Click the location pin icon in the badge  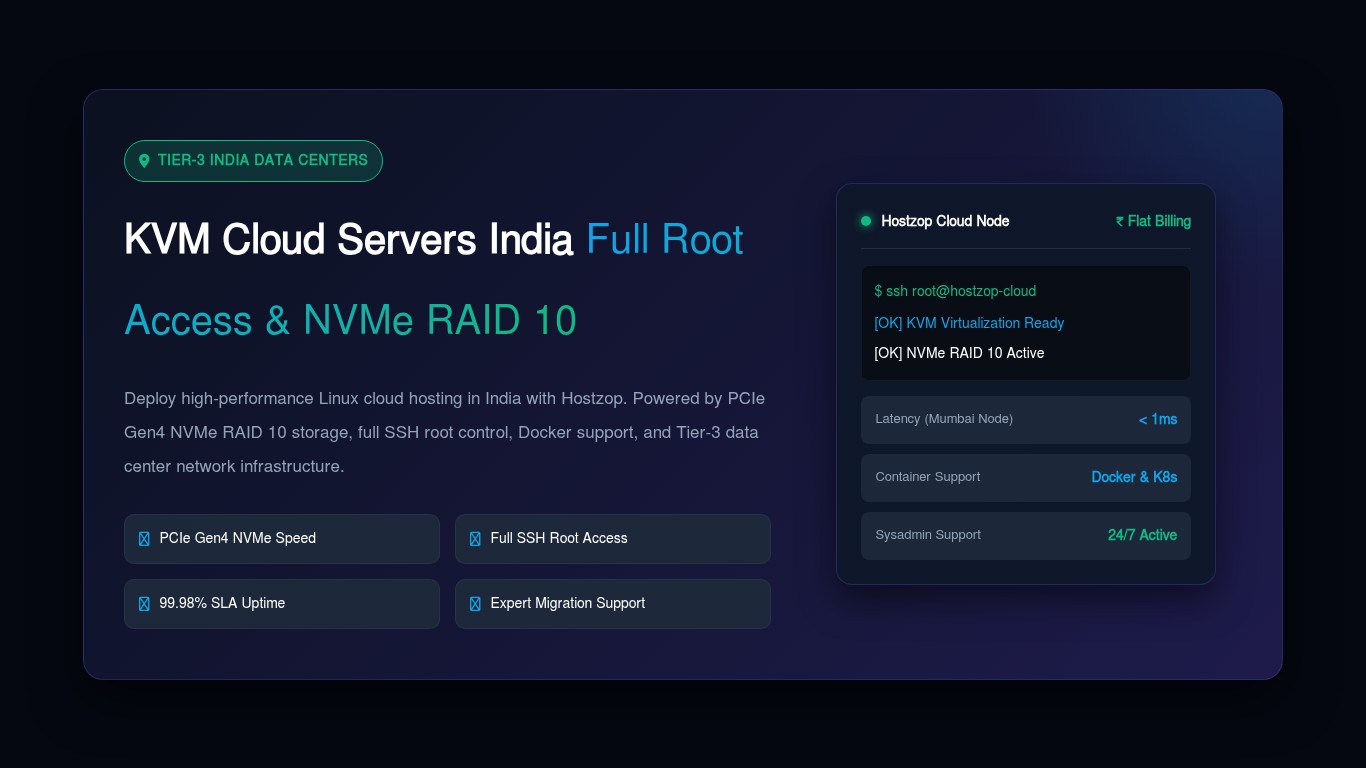coord(144,161)
